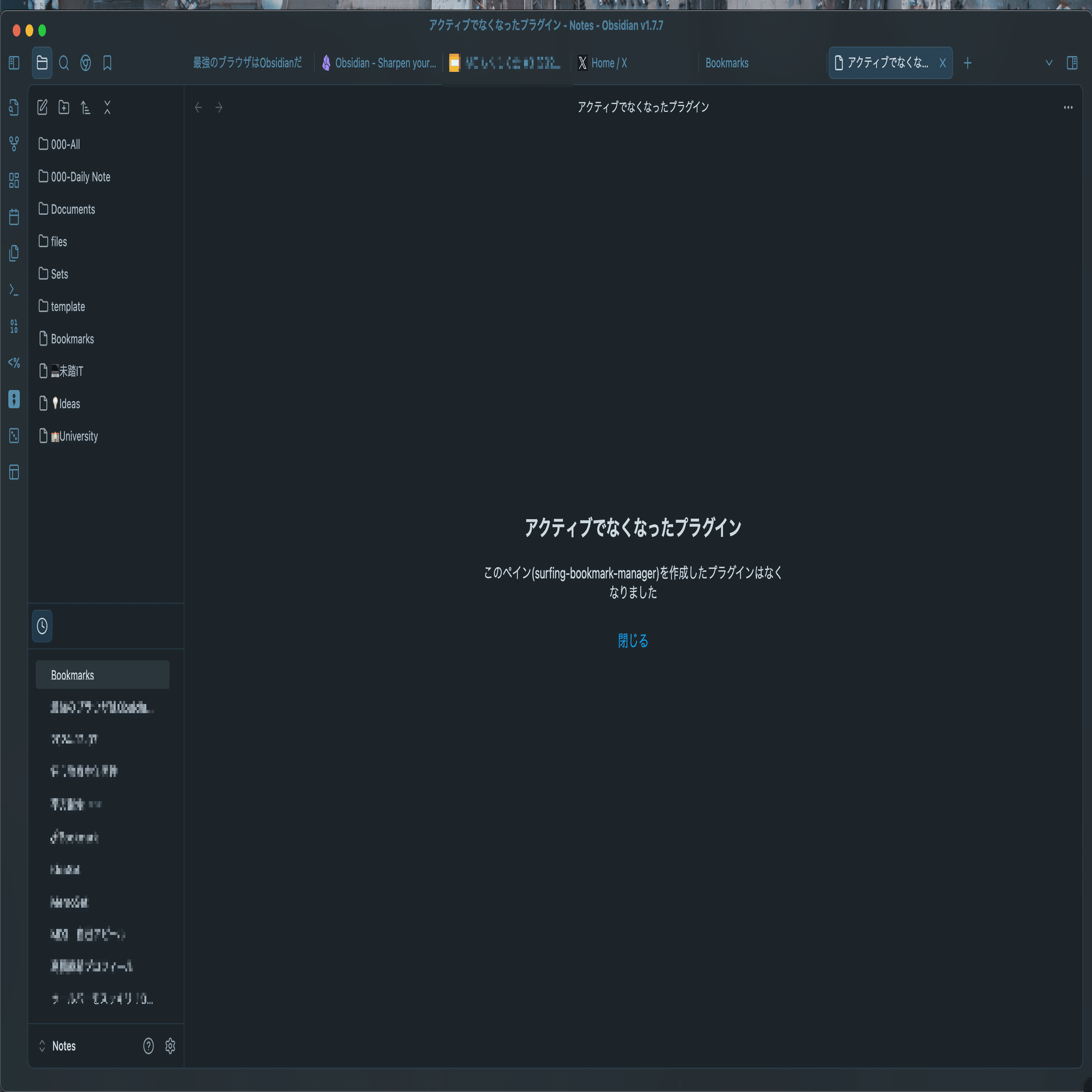Open the University note

tap(78, 436)
